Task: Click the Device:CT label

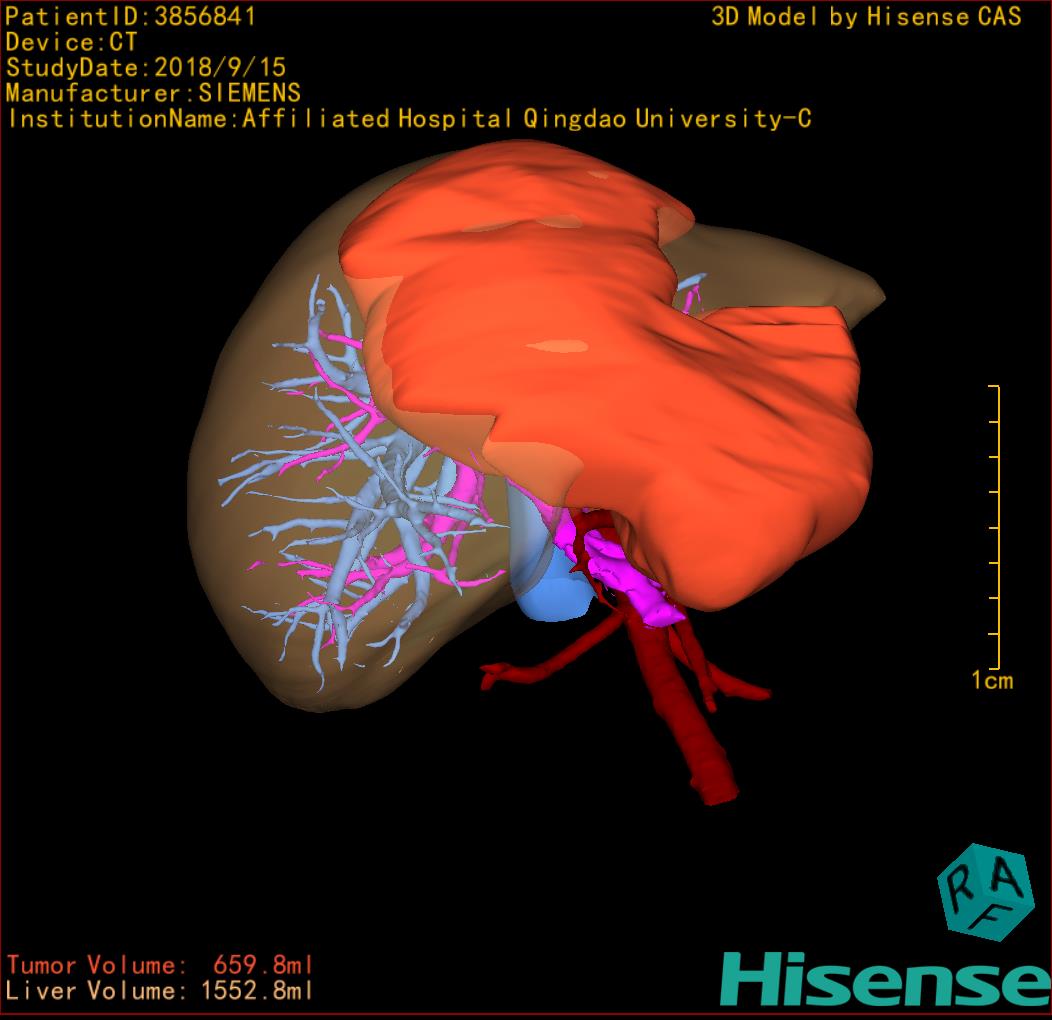Action: point(71,43)
